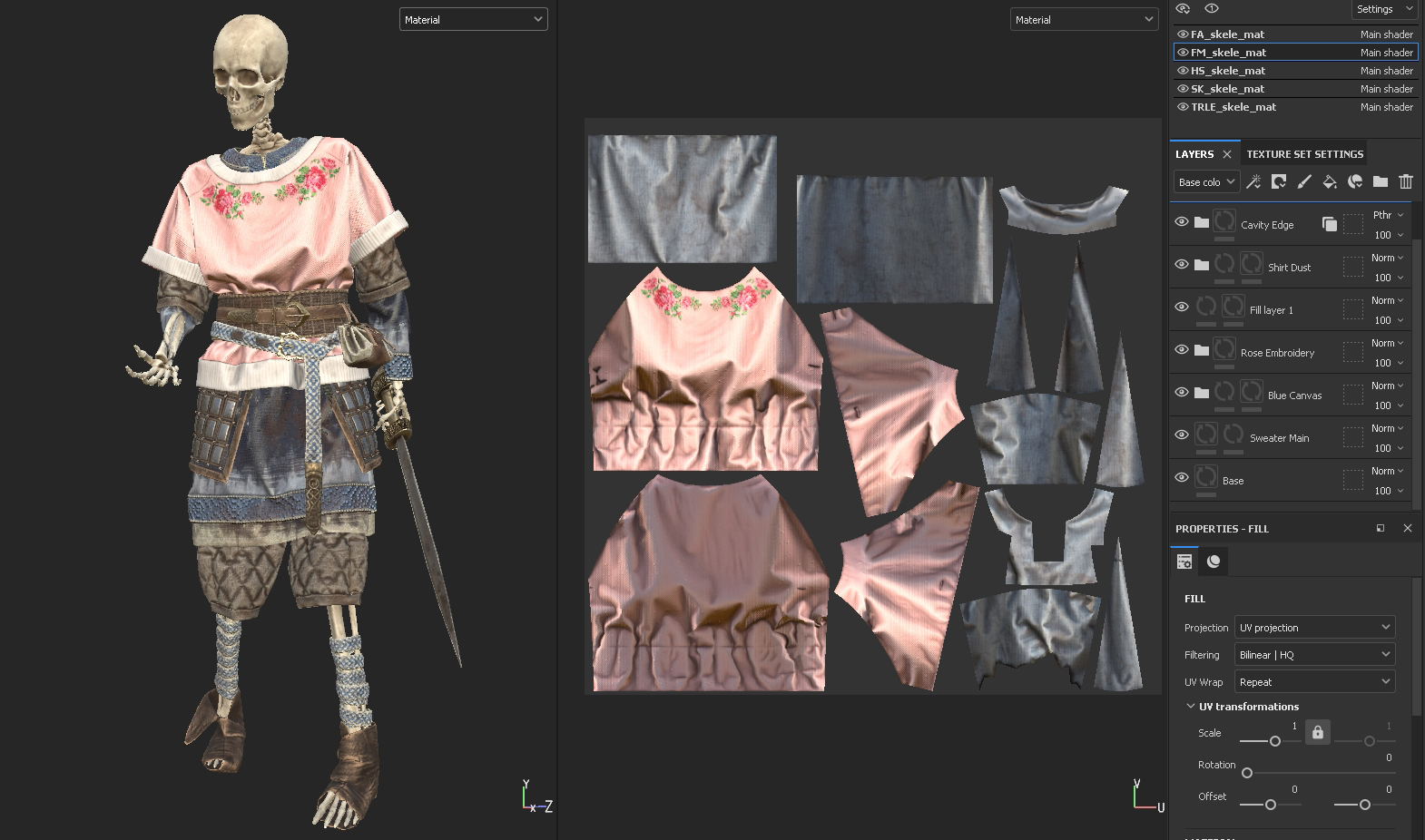Image resolution: width=1425 pixels, height=840 pixels.
Task: Click the second Offset slider handle
Action: (1364, 805)
